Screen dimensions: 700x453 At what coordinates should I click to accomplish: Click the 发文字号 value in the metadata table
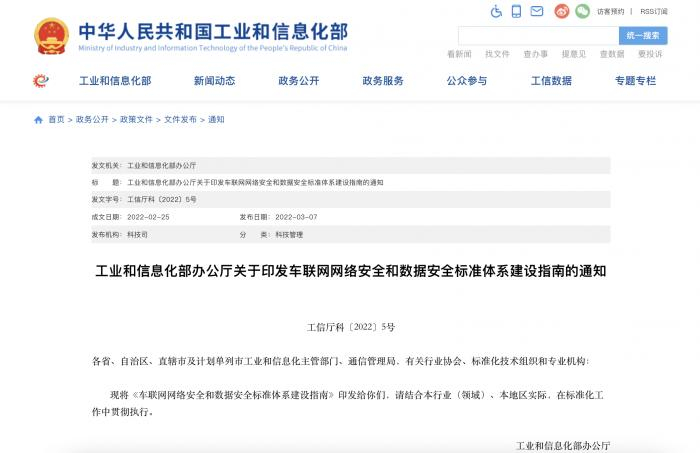point(162,199)
